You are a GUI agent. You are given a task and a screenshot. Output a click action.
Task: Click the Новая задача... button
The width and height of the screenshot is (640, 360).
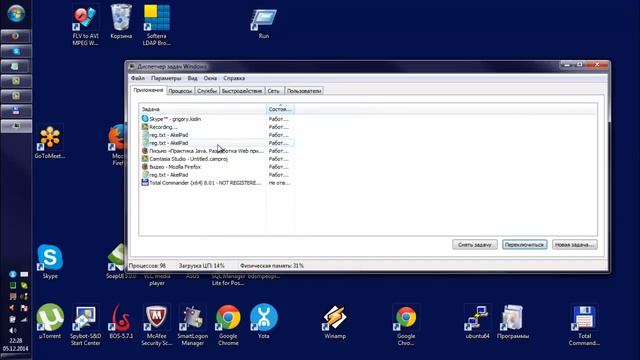574,244
